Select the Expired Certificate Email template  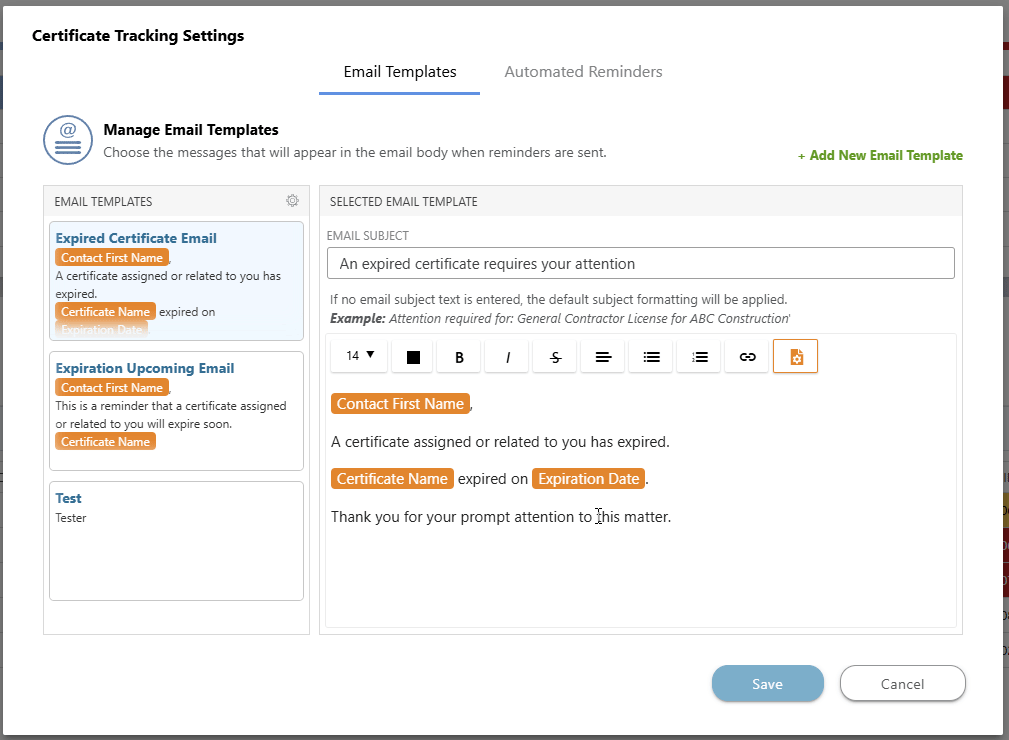[176, 281]
